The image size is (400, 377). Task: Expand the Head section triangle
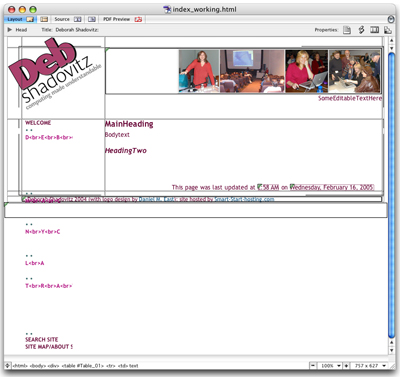[x=10, y=30]
